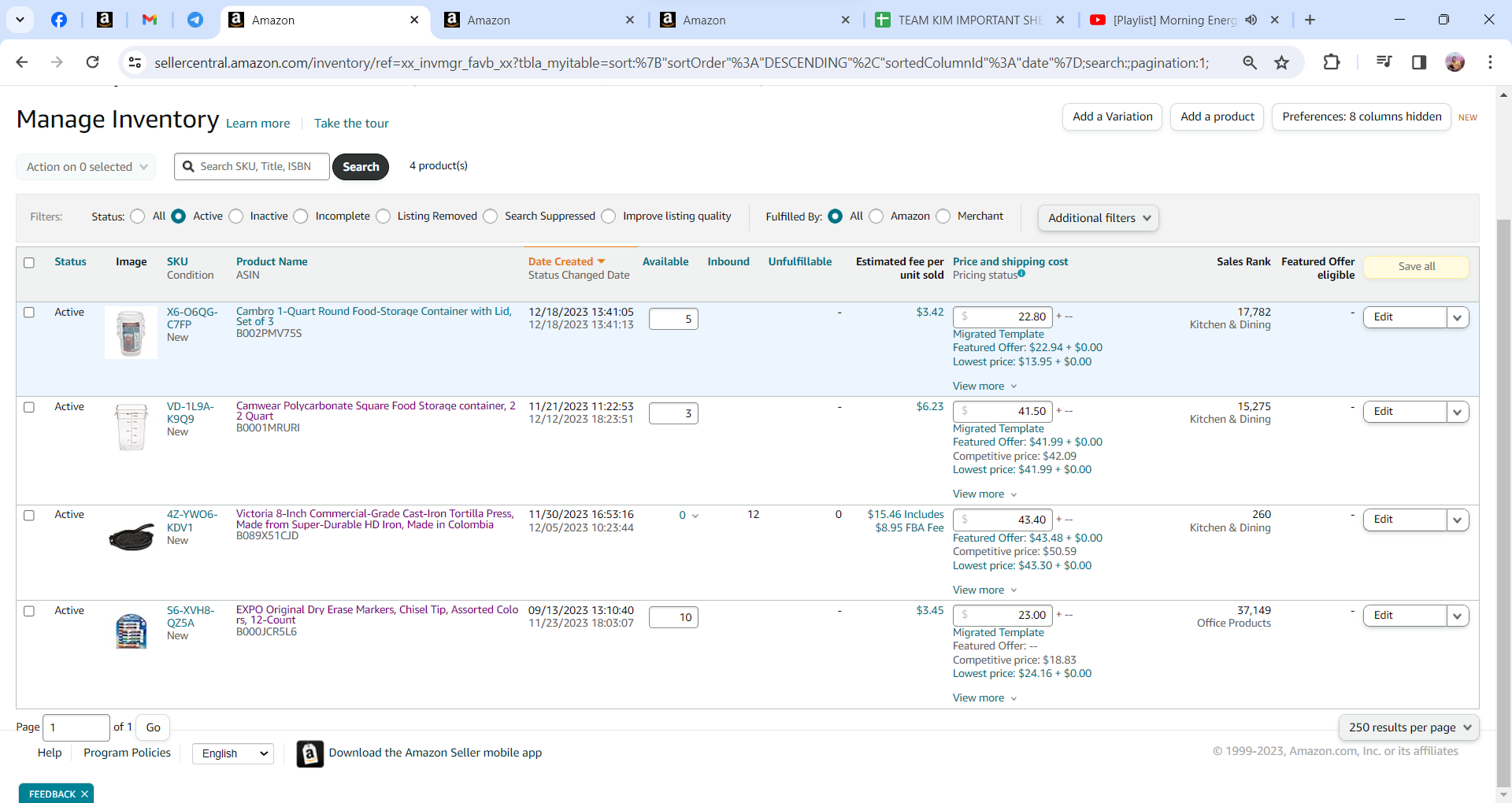1512x803 pixels.
Task: Open the Chrome profile avatar
Action: point(1455,62)
